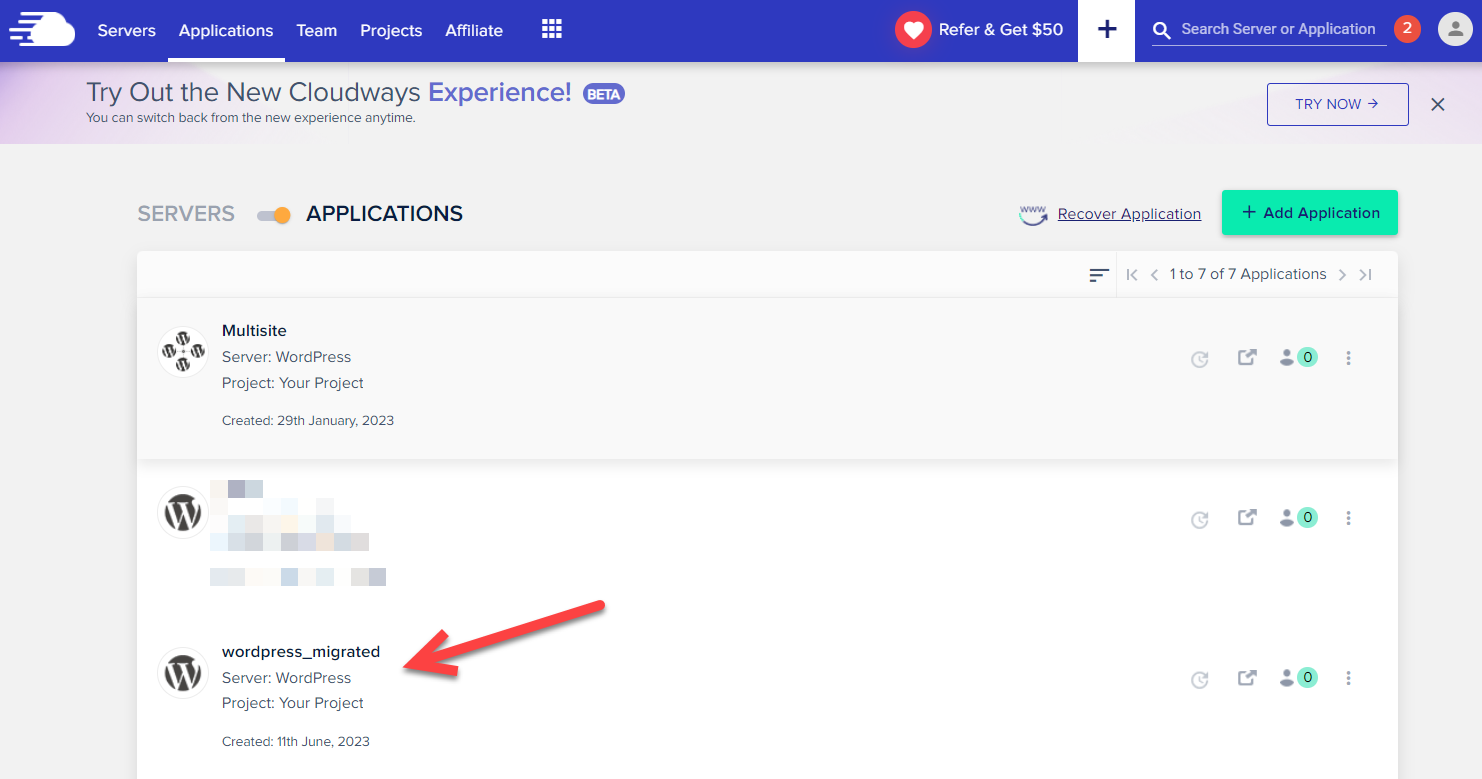Open the wordpress_migrated application

pyautogui.click(x=301, y=652)
